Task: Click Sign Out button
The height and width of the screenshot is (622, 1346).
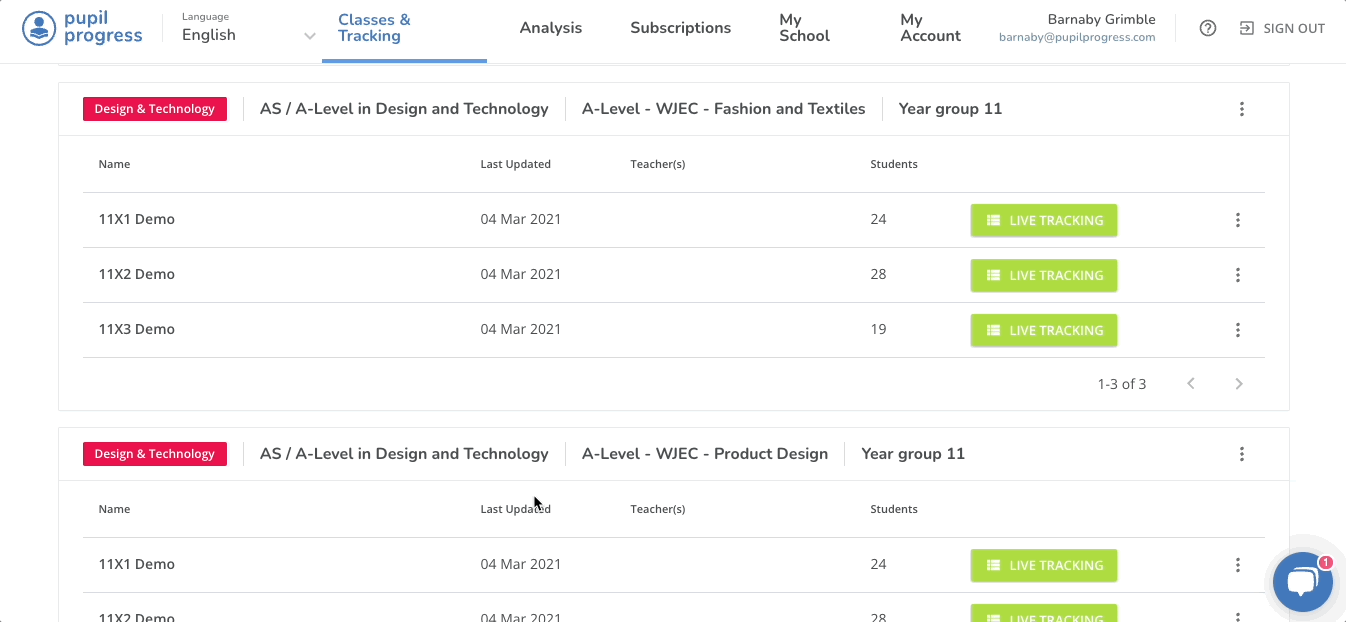Action: 1282,28
